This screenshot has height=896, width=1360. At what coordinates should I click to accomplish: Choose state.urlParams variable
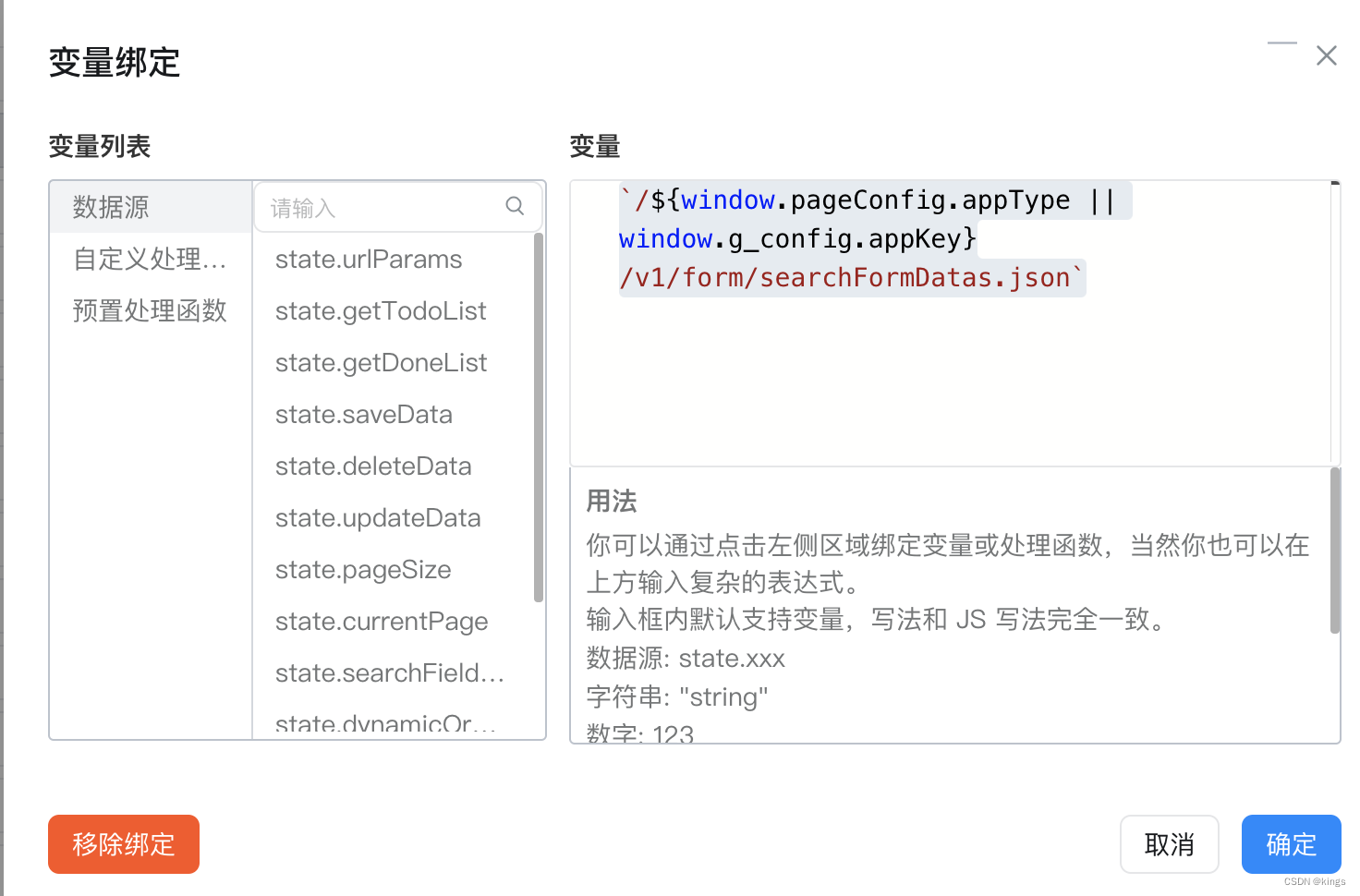point(369,260)
